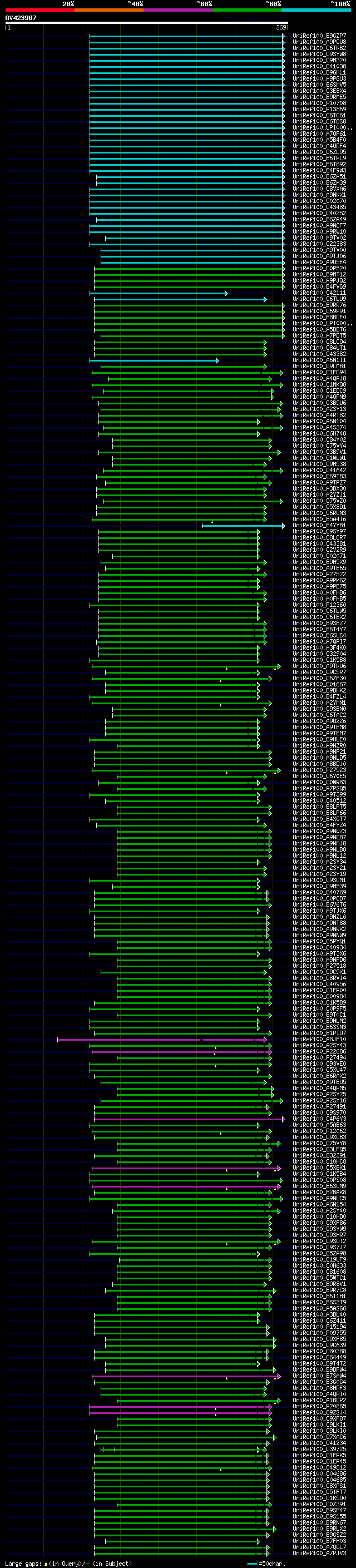This screenshot has height=1568, width=356.
Task: Select label UniRef100_P27522
Action: coord(319,575)
